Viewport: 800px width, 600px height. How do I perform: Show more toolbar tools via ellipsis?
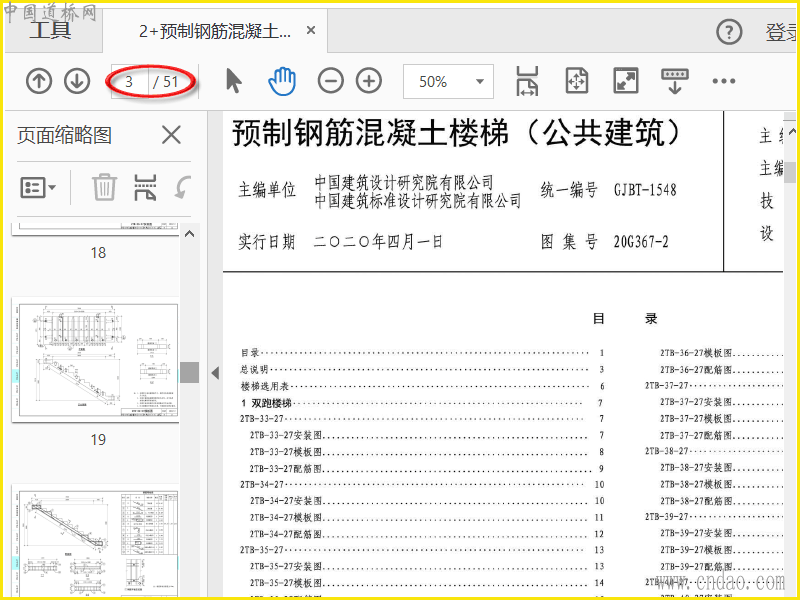coord(723,81)
